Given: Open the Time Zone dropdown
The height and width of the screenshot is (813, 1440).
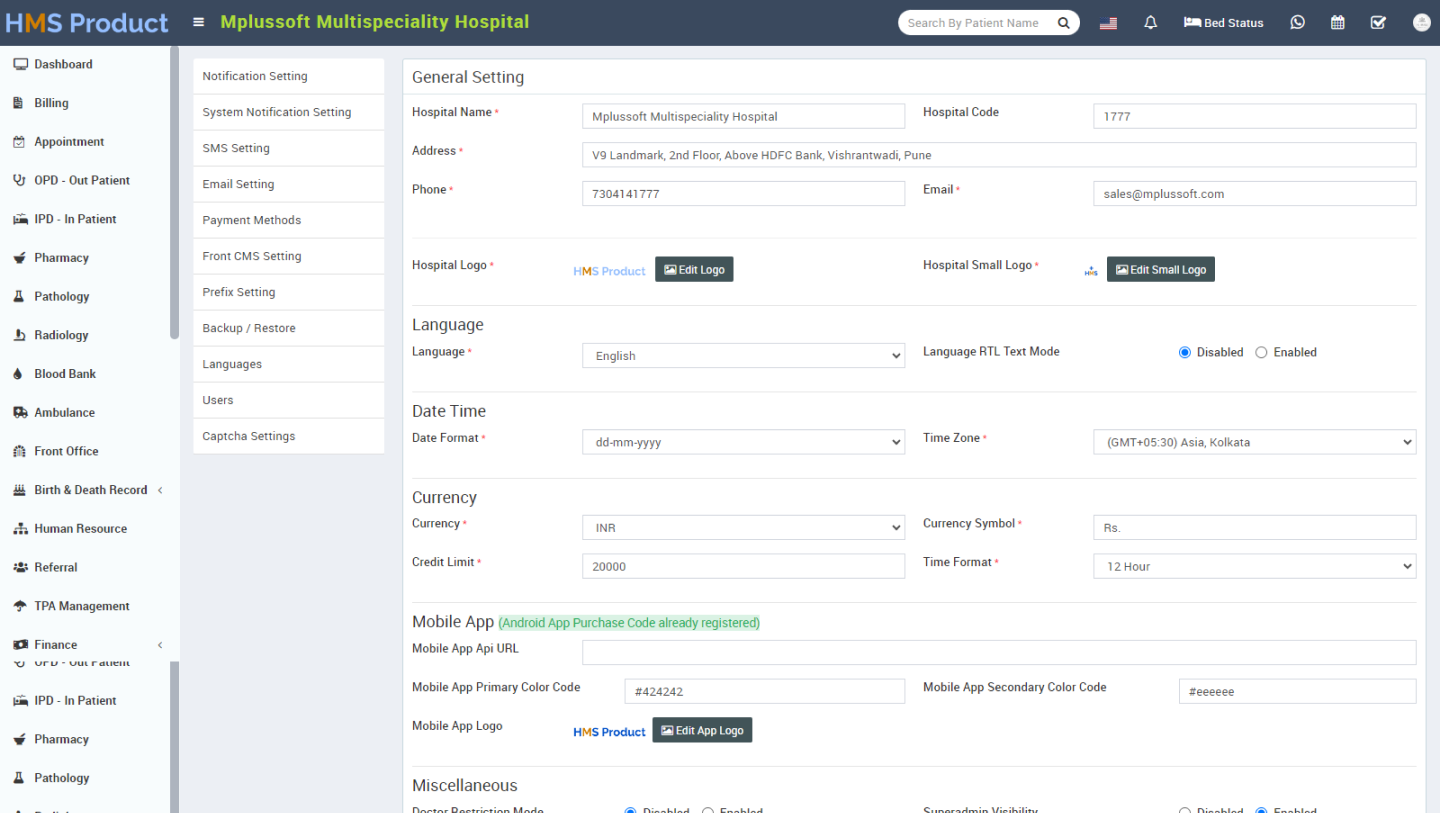Looking at the screenshot, I should pyautogui.click(x=1254, y=442).
